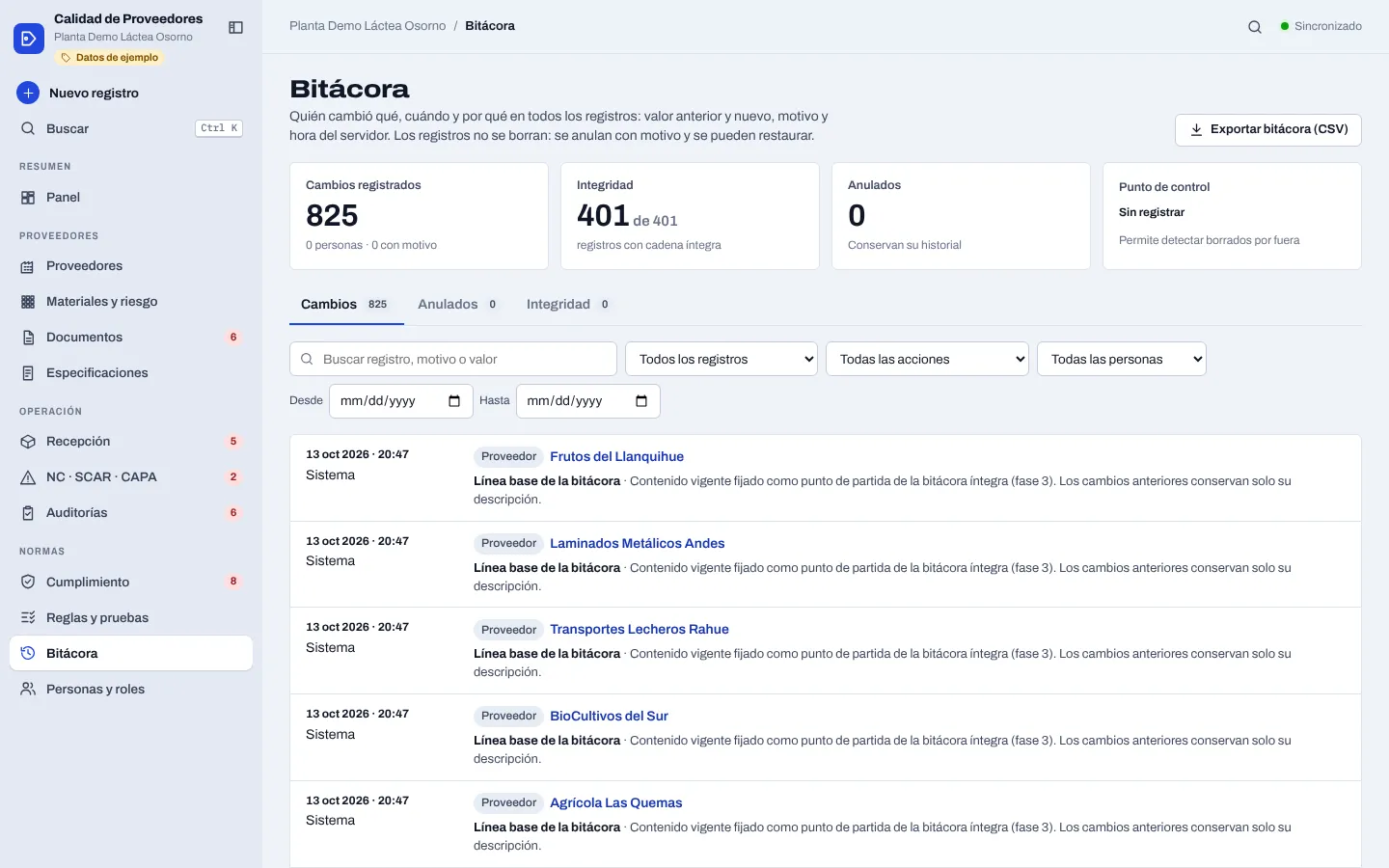Open the BioCultivos del Sur link
The width and height of the screenshot is (1389, 868).
click(x=609, y=717)
